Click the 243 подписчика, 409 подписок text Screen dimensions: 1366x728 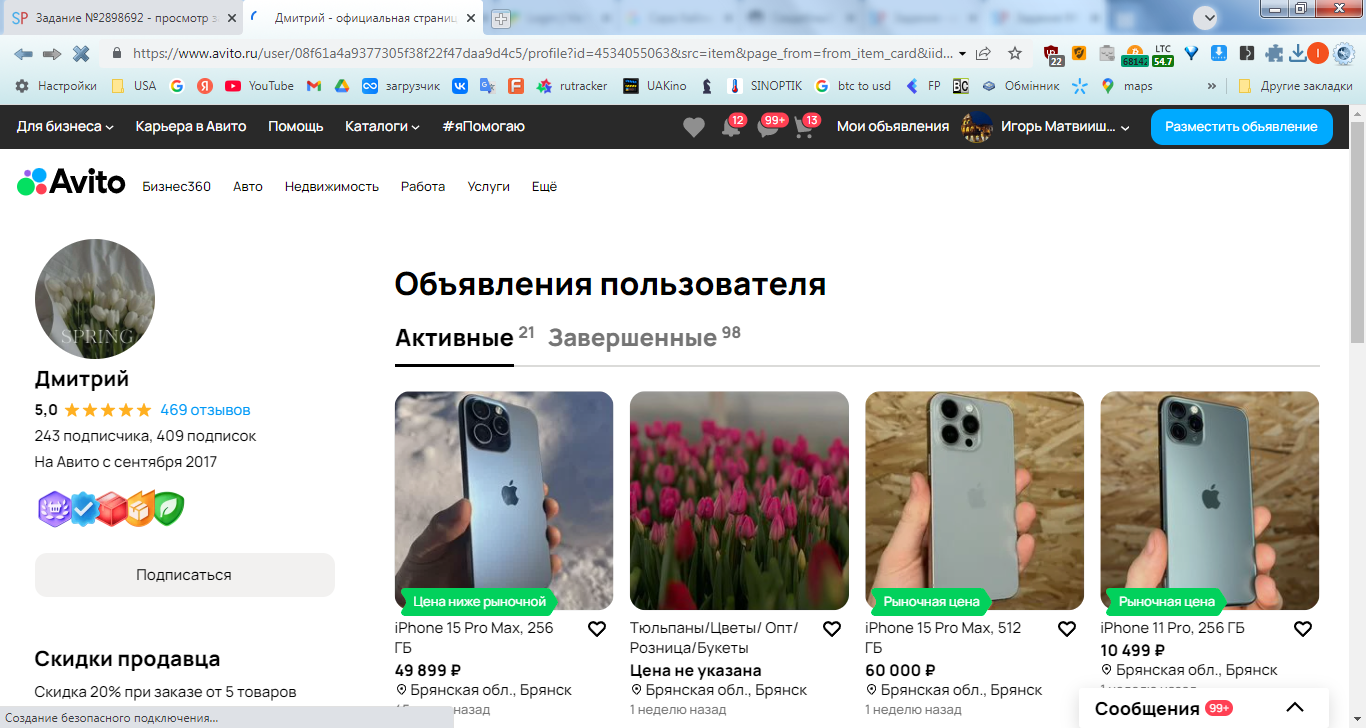(x=146, y=436)
